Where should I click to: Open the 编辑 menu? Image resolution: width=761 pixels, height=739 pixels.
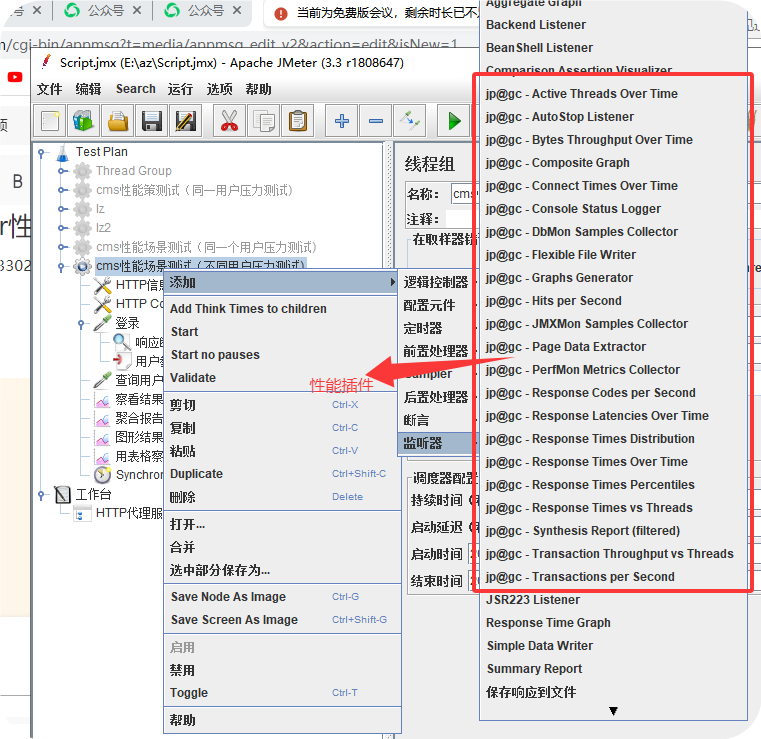click(88, 89)
